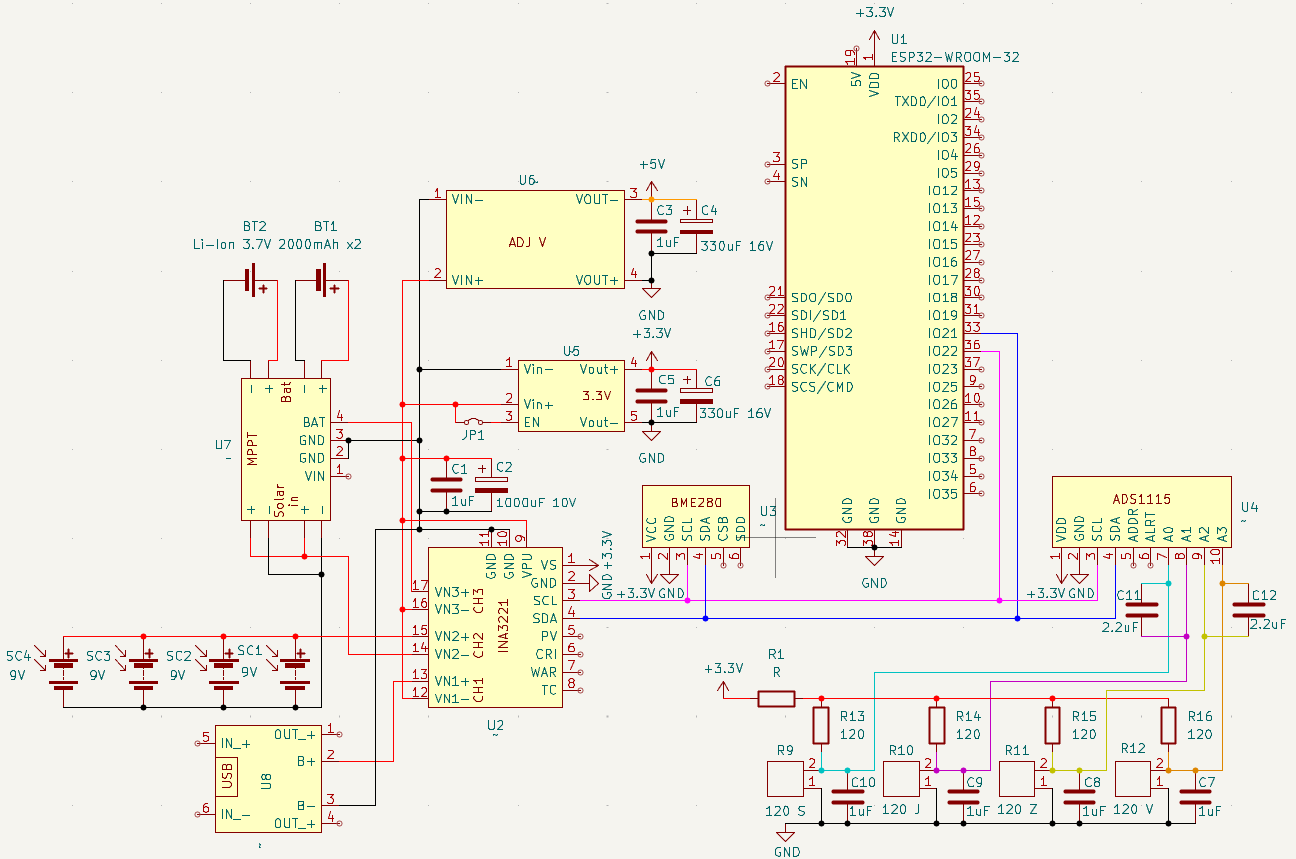
Task: Click the INA3221 current monitor symbol
Action: click(494, 627)
